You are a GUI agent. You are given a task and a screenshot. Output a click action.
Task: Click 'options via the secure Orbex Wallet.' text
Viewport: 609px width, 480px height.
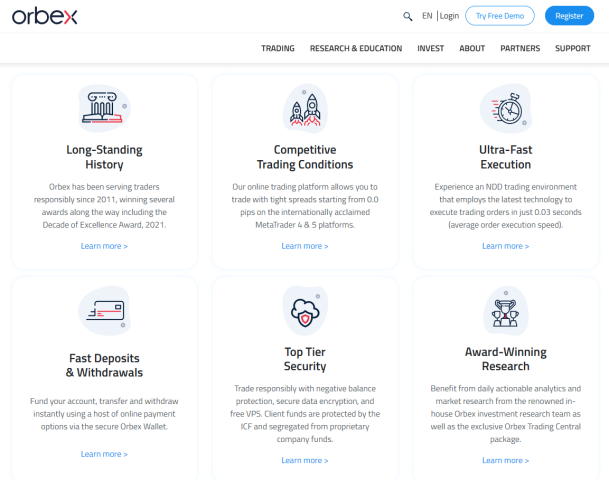(x=104, y=426)
